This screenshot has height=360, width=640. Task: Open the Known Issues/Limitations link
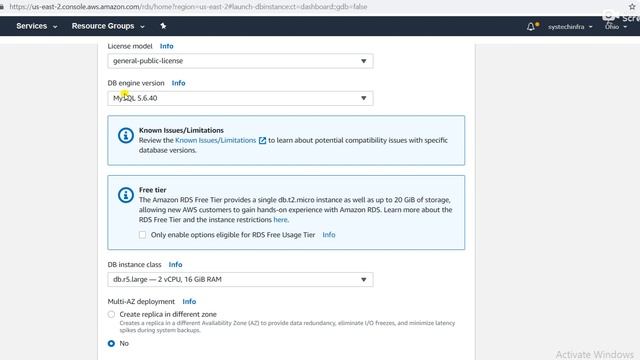click(x=216, y=140)
